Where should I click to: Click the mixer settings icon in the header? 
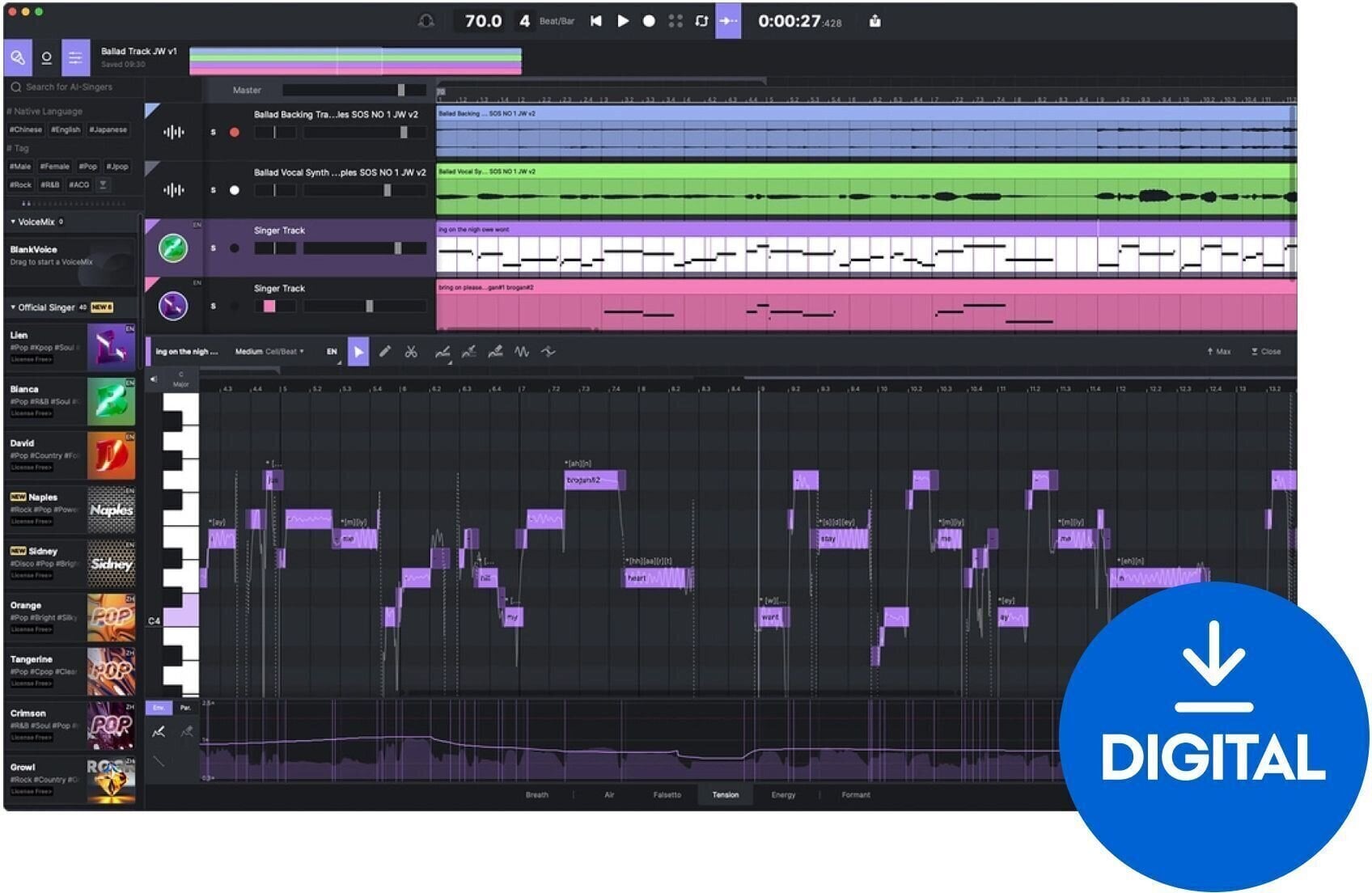(75, 57)
